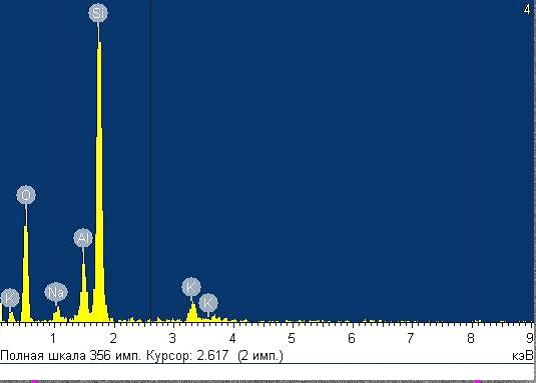The width and height of the screenshot is (536, 383).
Task: Click the 'Полная шкала 356 имп.' status text
Action: 70,356
